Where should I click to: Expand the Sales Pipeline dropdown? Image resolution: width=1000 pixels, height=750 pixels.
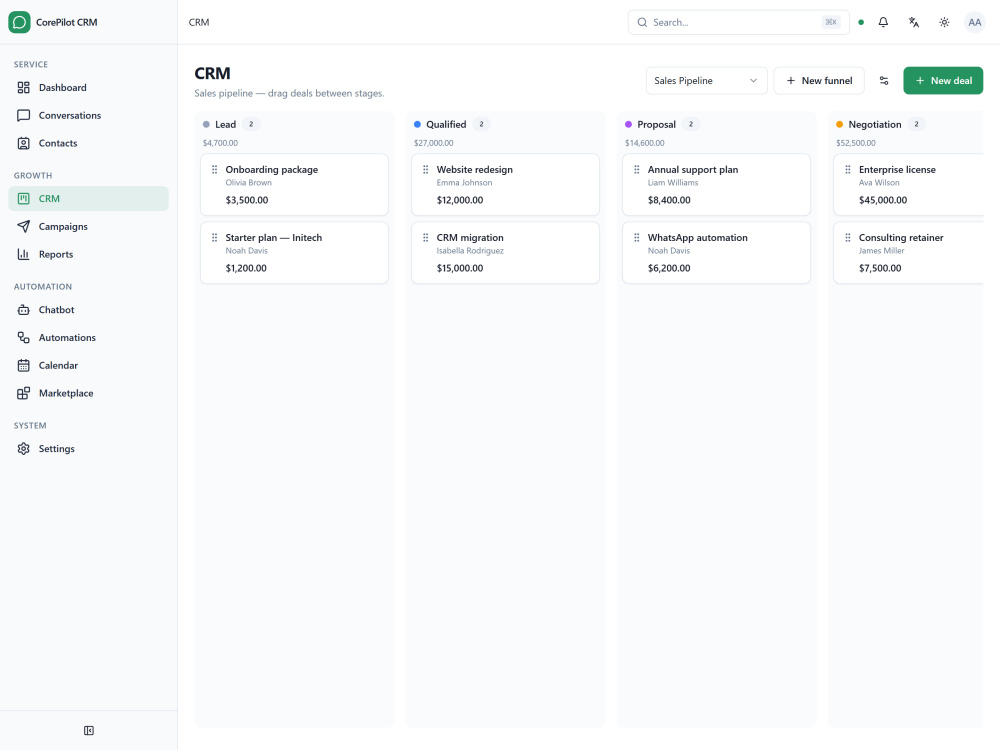(707, 80)
